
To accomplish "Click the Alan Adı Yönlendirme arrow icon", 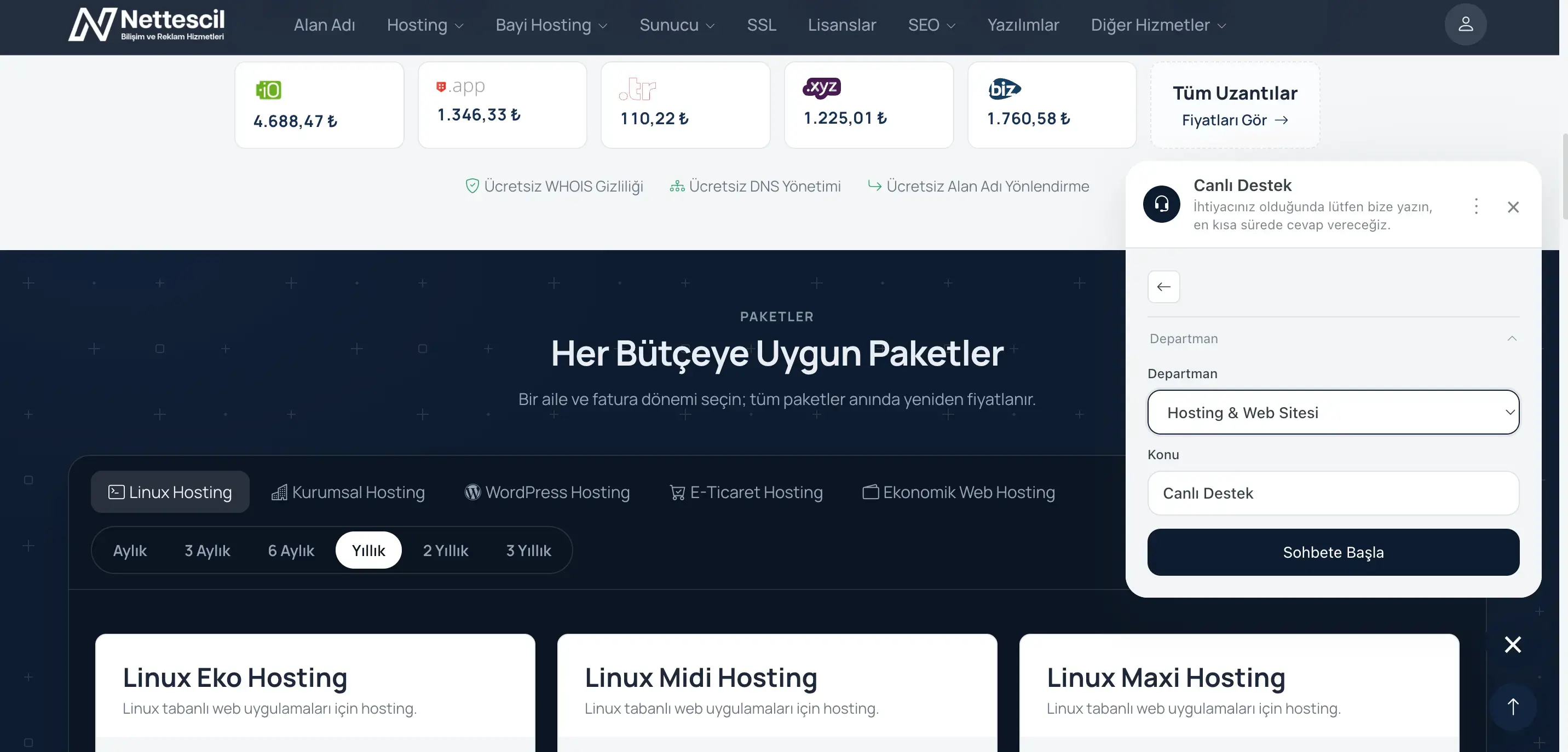I will [x=874, y=185].
